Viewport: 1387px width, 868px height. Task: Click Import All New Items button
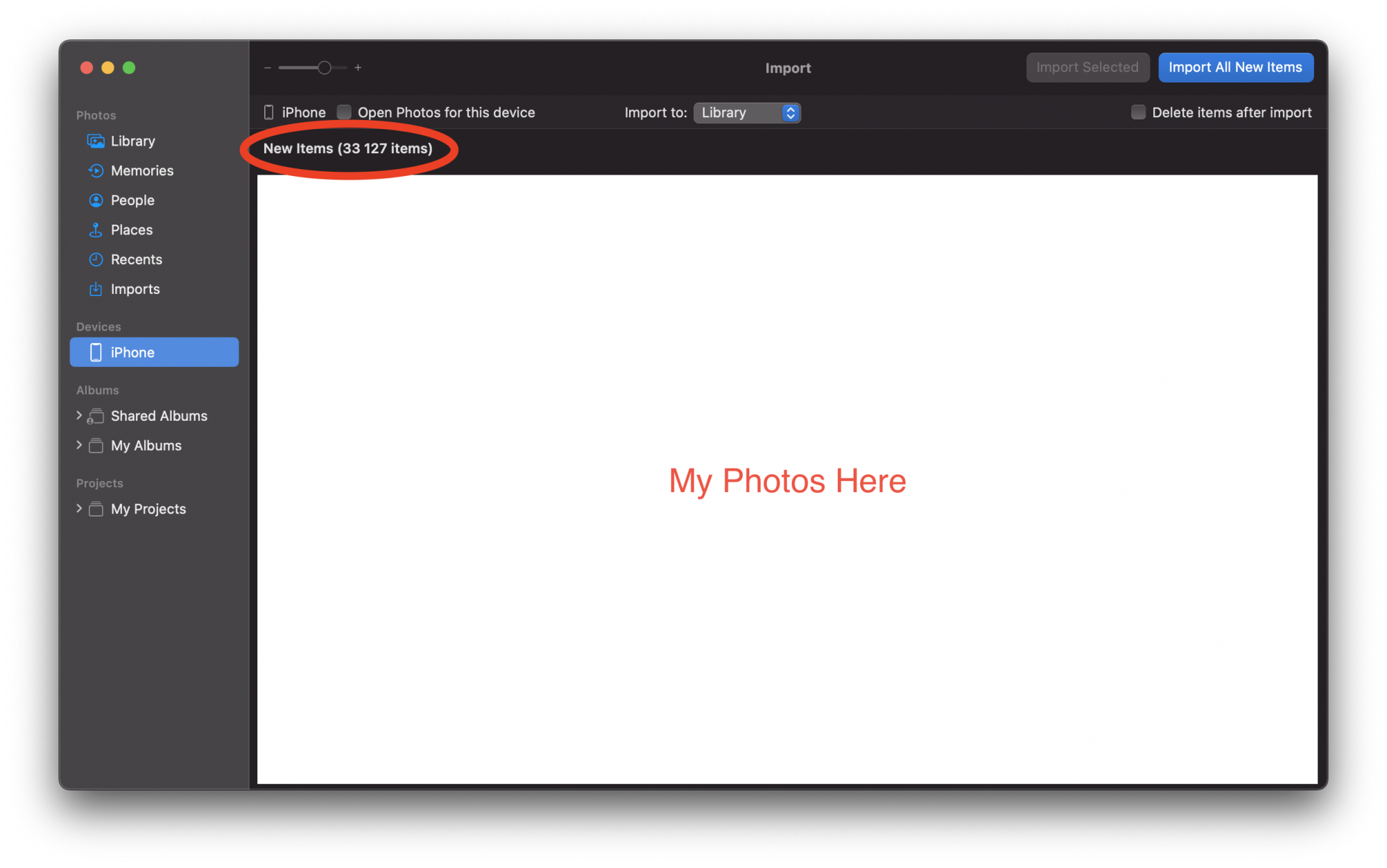1235,67
